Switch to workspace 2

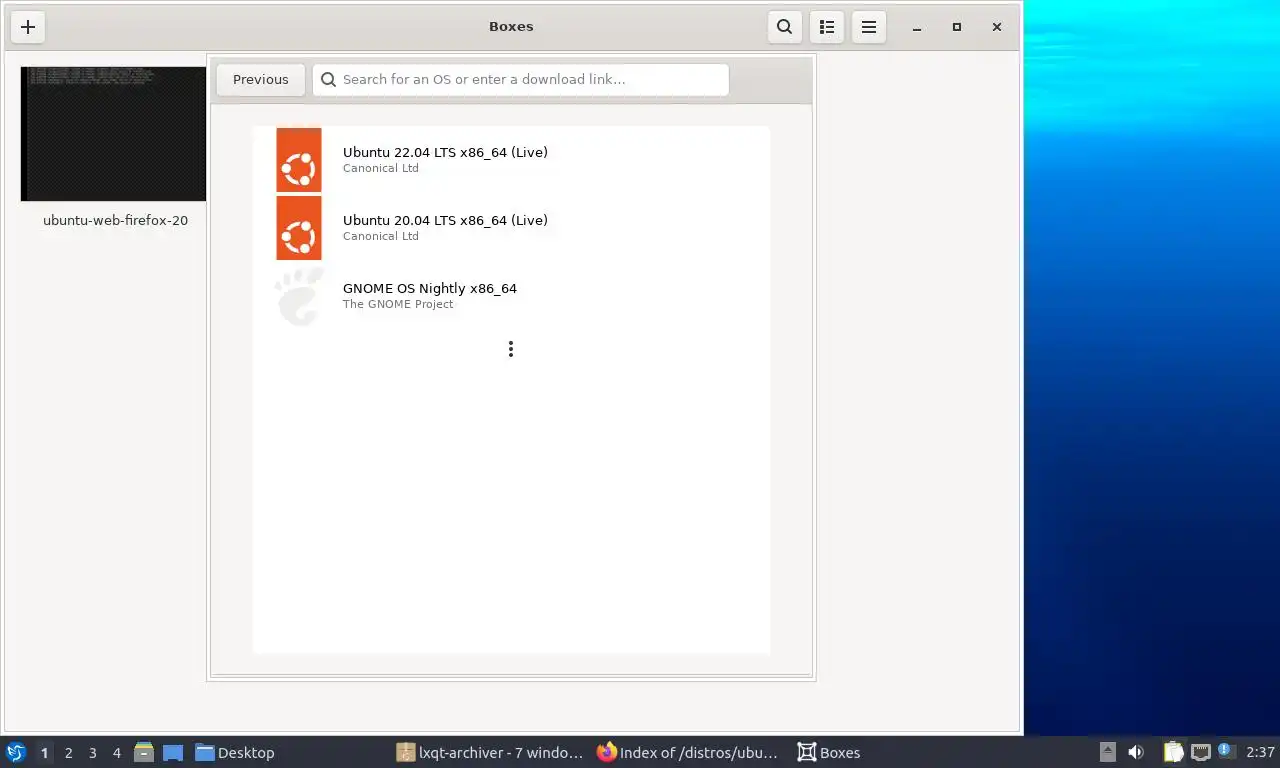[x=68, y=753]
